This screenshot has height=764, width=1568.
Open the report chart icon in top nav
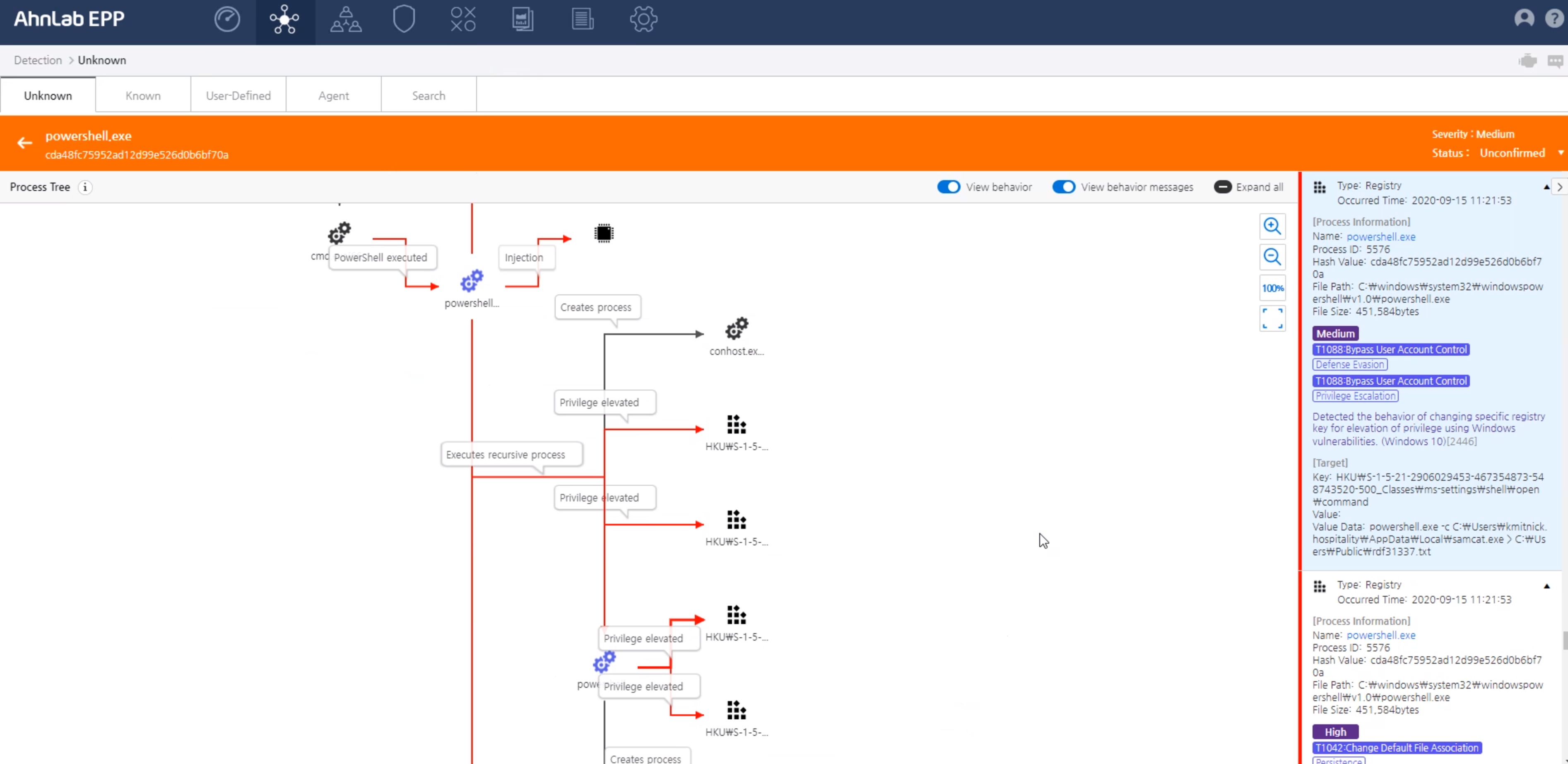pos(522,19)
